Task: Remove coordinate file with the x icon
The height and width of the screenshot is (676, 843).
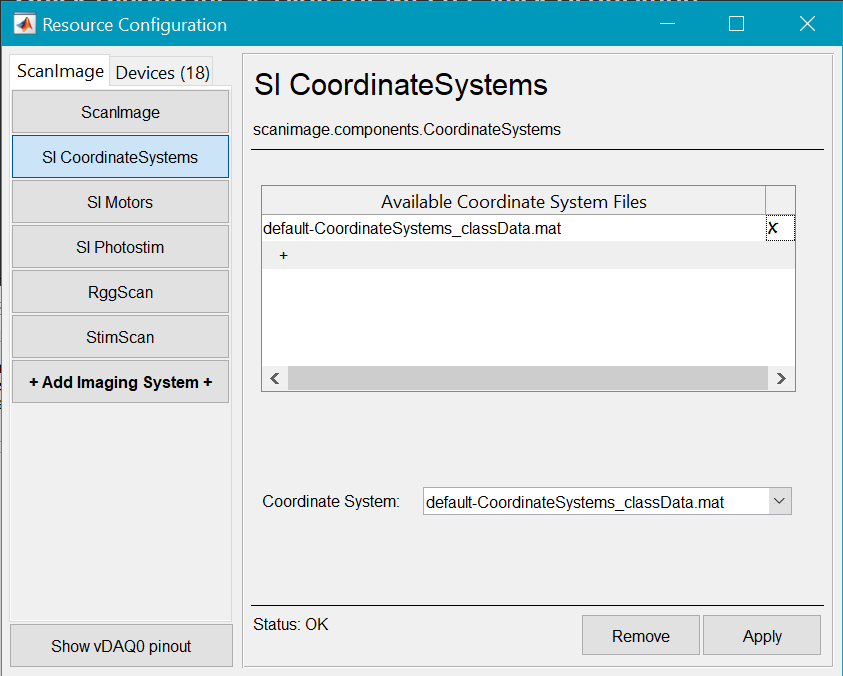Action: [773, 228]
